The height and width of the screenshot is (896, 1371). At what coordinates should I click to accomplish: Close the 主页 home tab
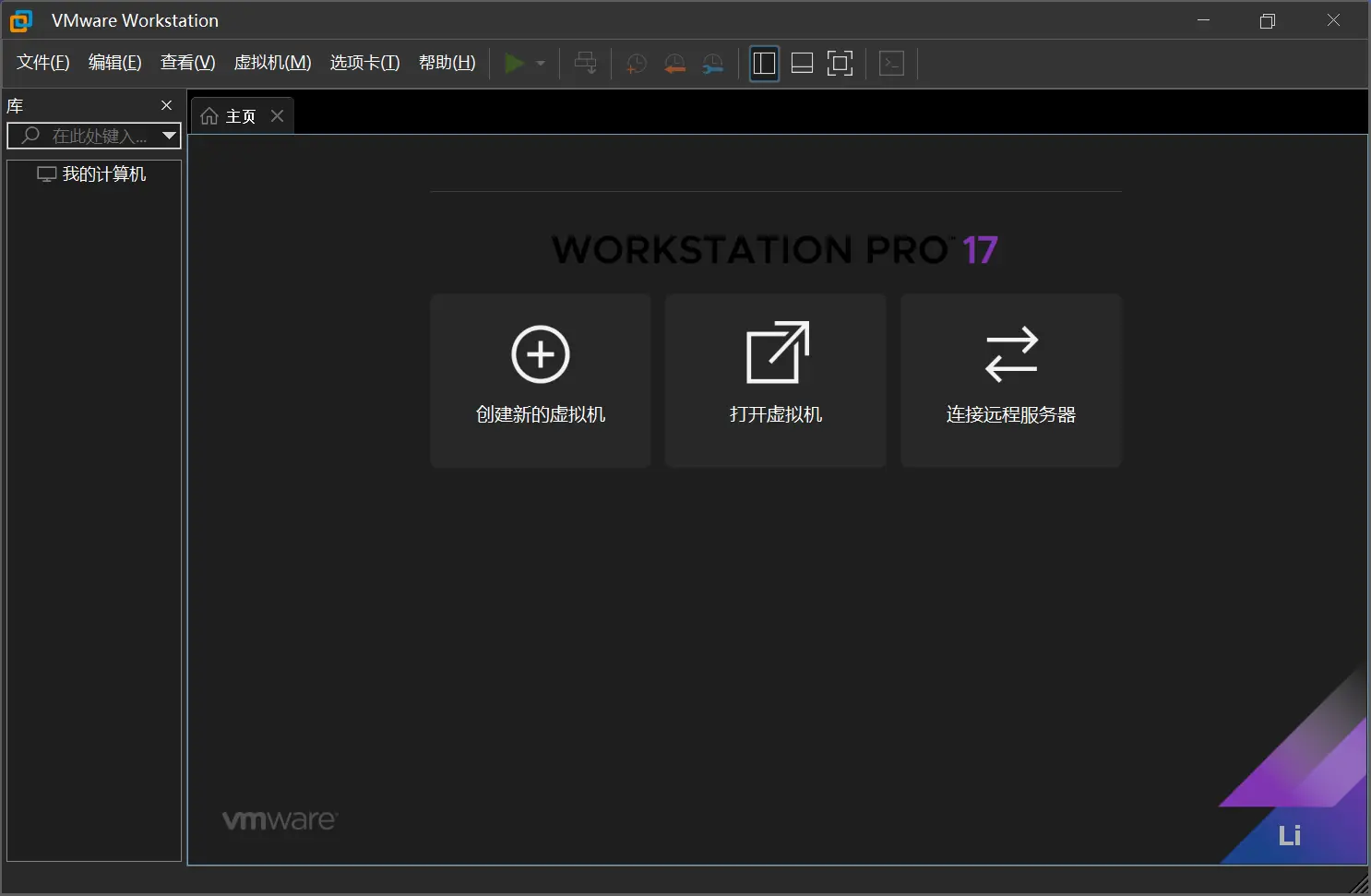click(x=277, y=116)
